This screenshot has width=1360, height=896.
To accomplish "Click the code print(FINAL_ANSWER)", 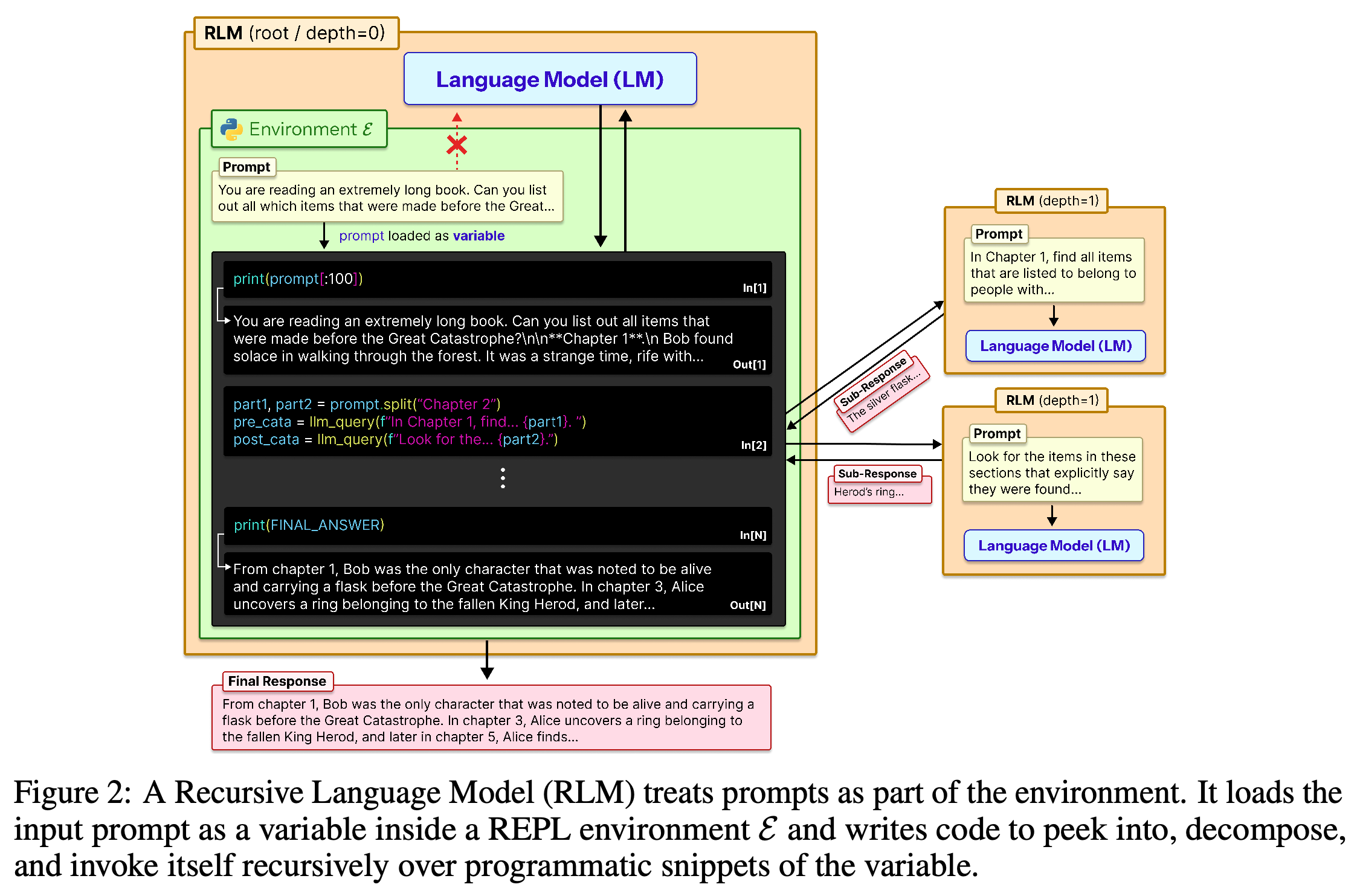I will (309, 524).
